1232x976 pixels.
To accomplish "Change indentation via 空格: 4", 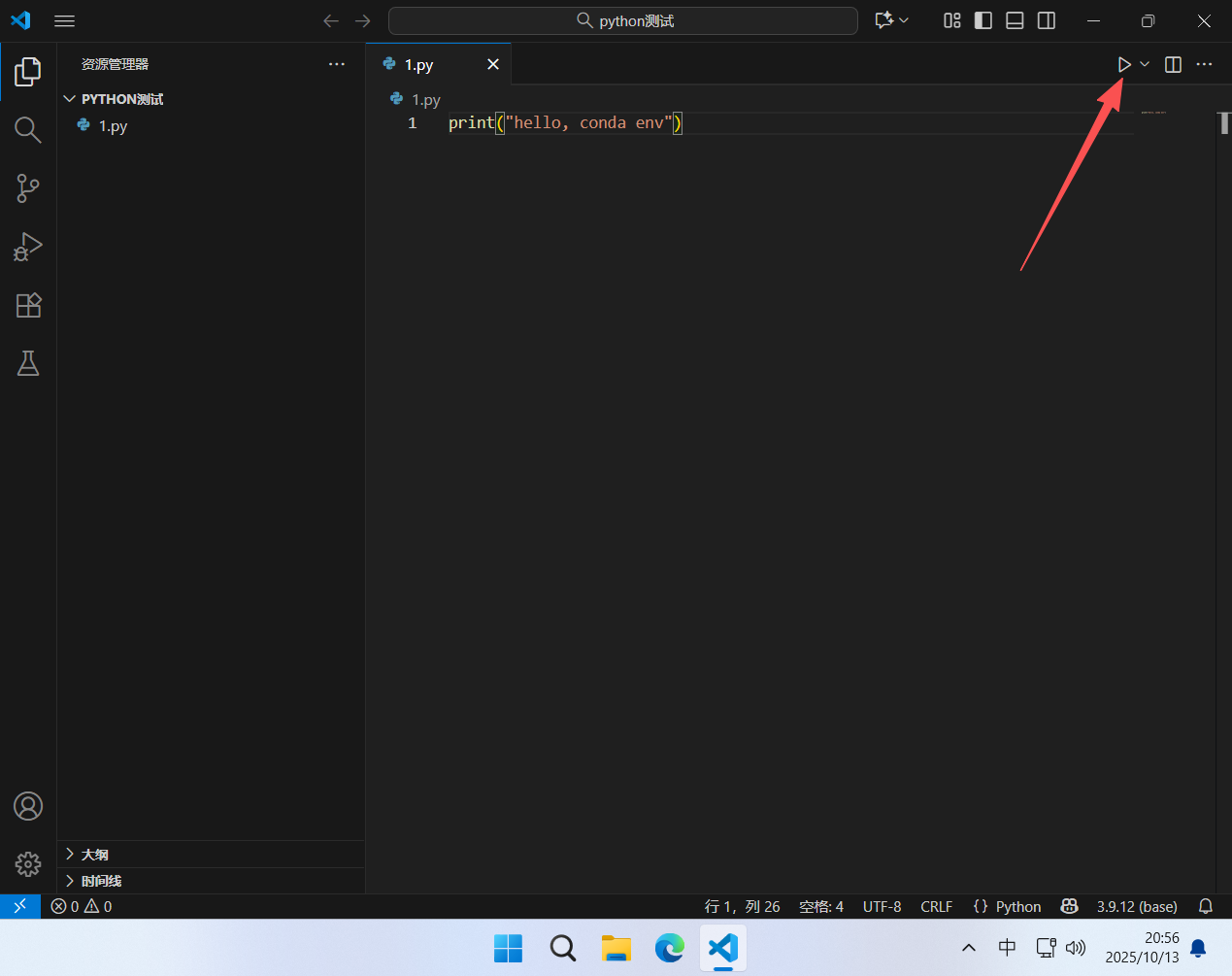I will (x=821, y=906).
